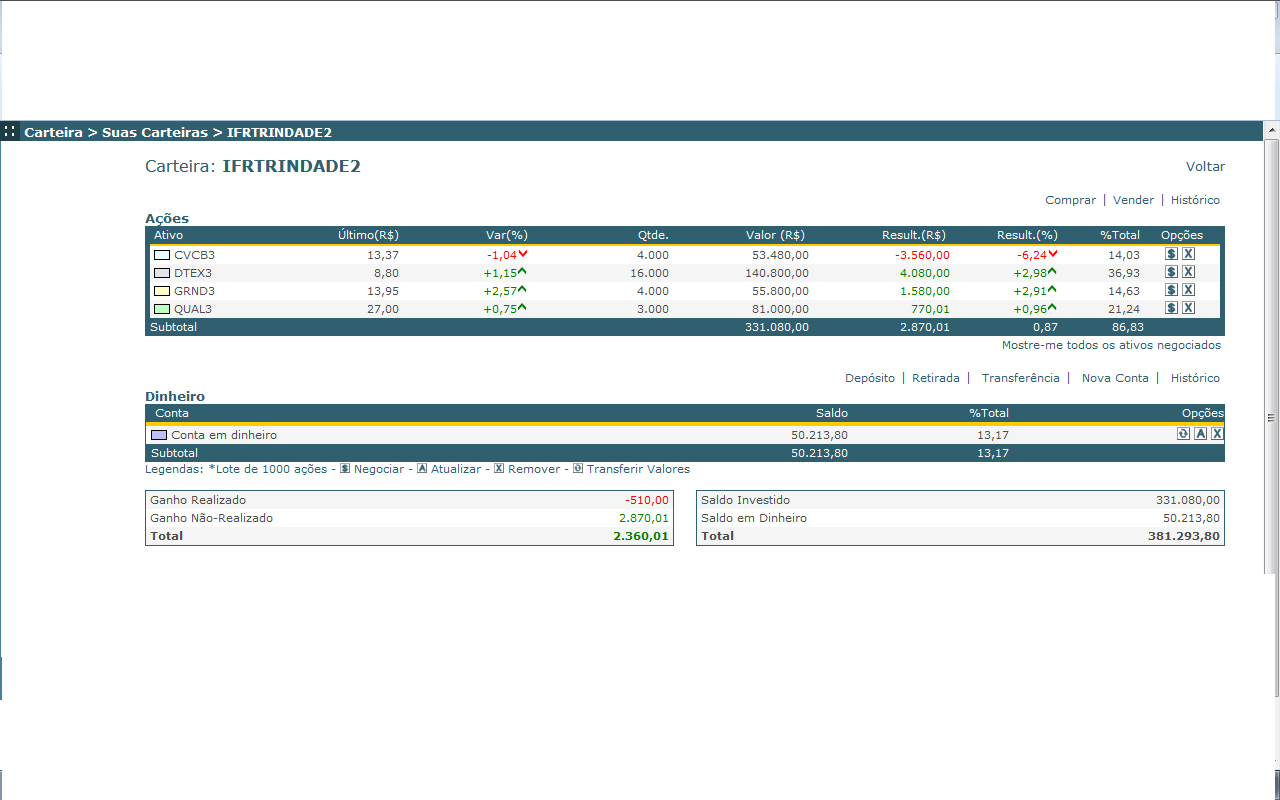Remove Conta em dinheiro with its X icon

point(1217,434)
